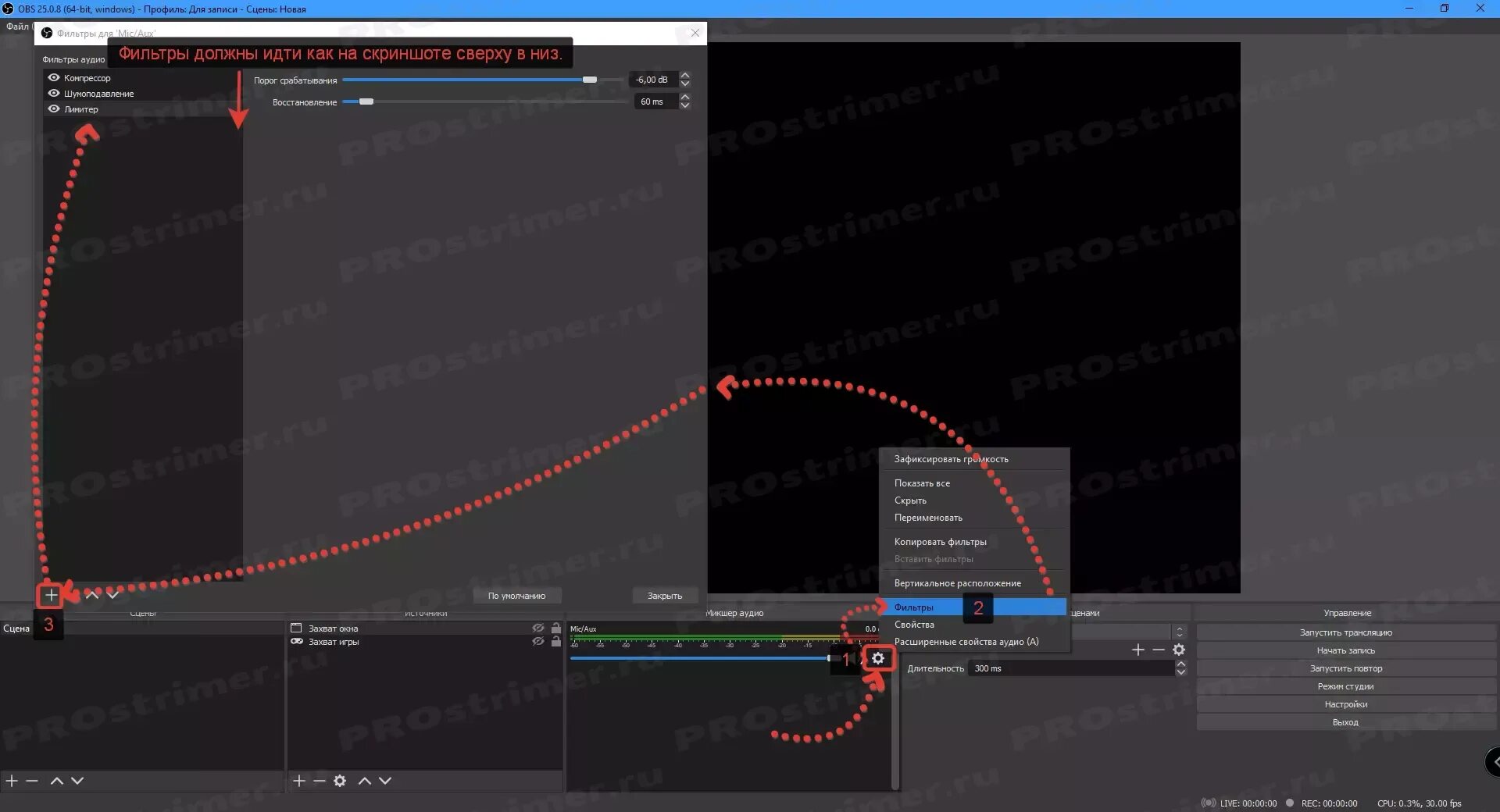Click the -6,00 dB threshold value field

point(653,80)
